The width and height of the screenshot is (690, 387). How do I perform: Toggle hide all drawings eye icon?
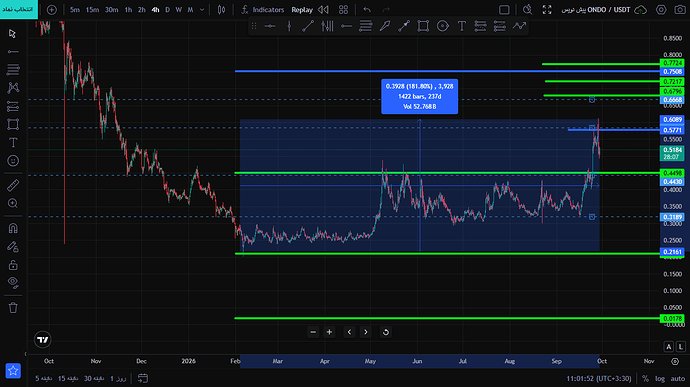(x=13, y=283)
